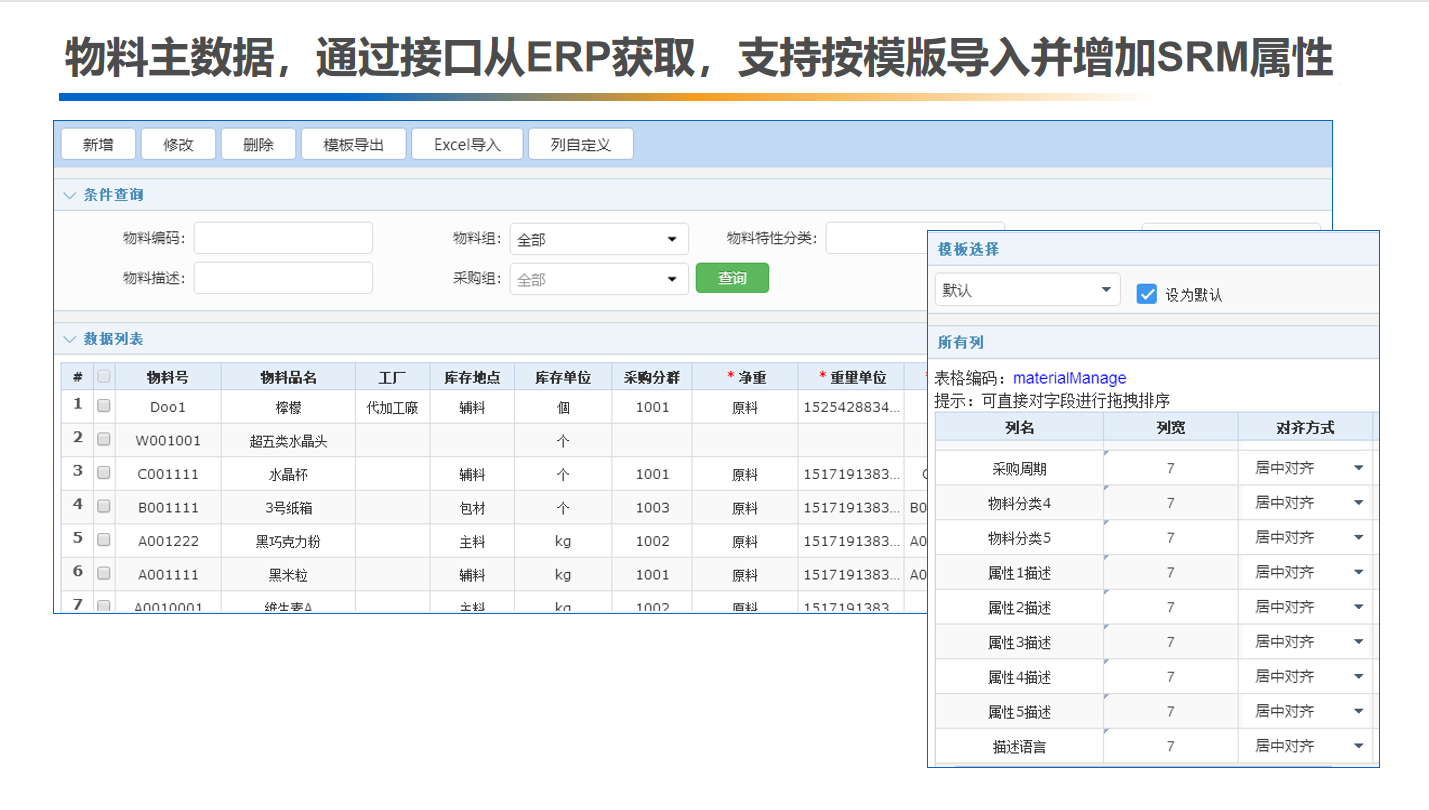Click the 新增 button in toolbar
Screen dimensions: 1429x810
point(98,144)
